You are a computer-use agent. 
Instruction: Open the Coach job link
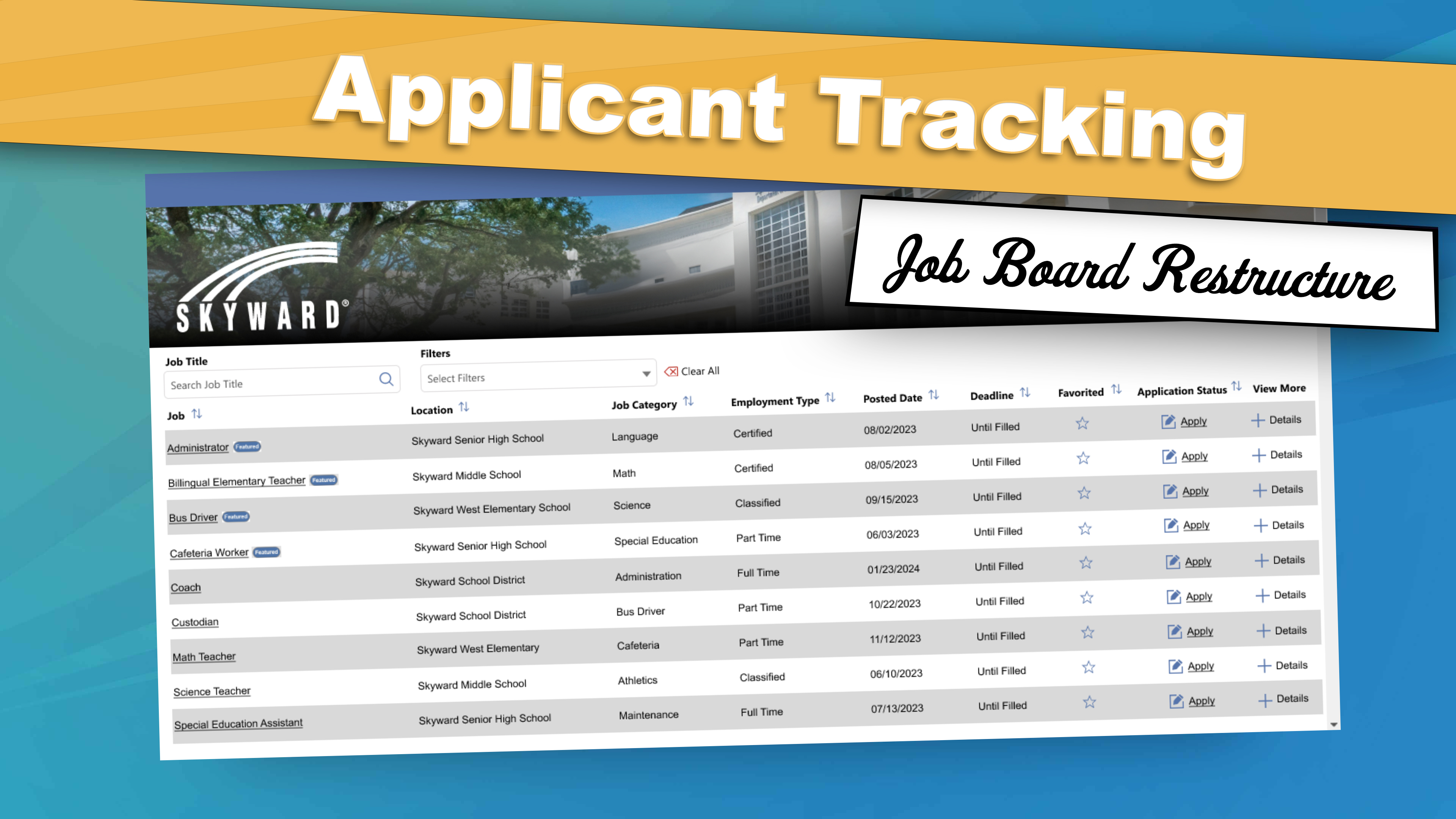[x=185, y=588]
